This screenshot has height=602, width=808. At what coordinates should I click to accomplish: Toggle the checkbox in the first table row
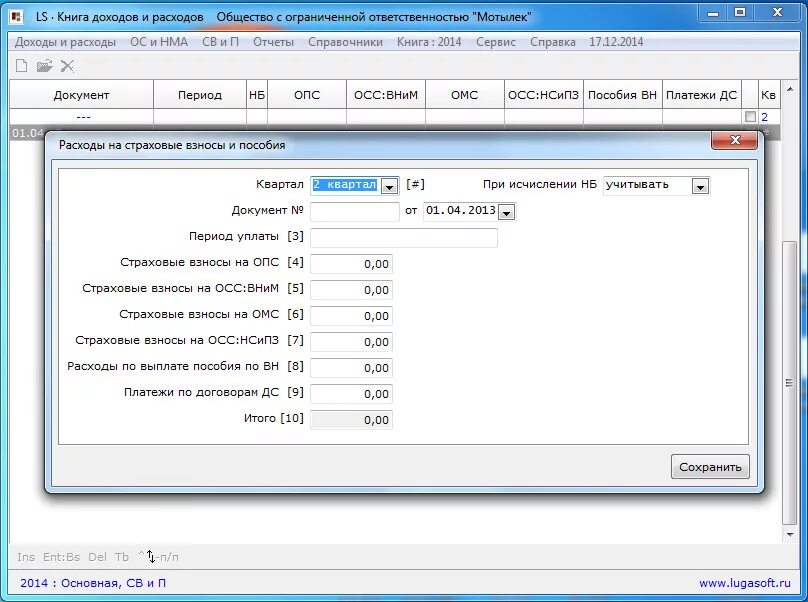click(x=750, y=117)
